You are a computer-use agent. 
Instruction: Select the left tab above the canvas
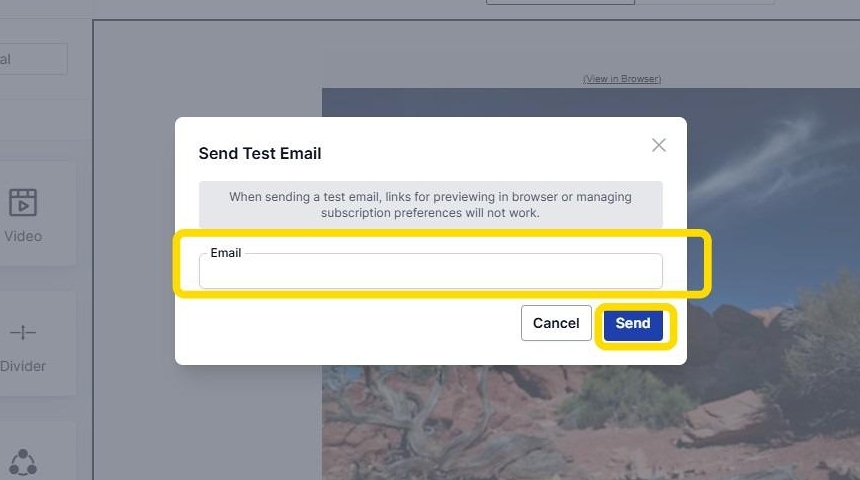[x=560, y=2]
